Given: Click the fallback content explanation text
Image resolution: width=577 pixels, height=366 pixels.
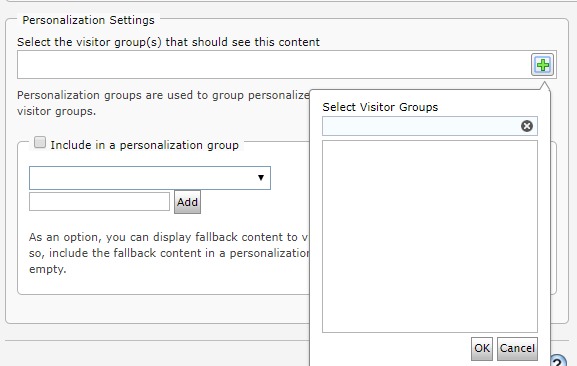Looking at the screenshot, I should point(169,253).
